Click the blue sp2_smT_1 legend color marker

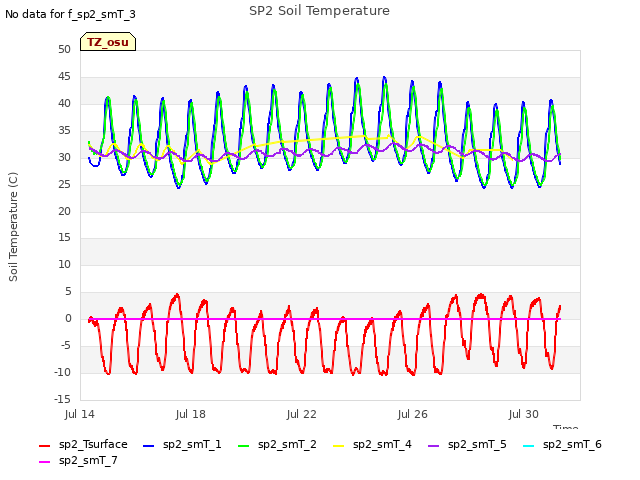(x=149, y=446)
